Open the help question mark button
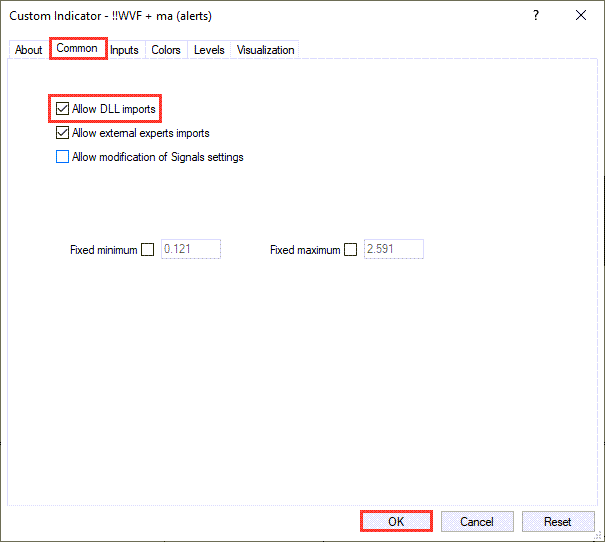This screenshot has height=542, width=605. [536, 15]
